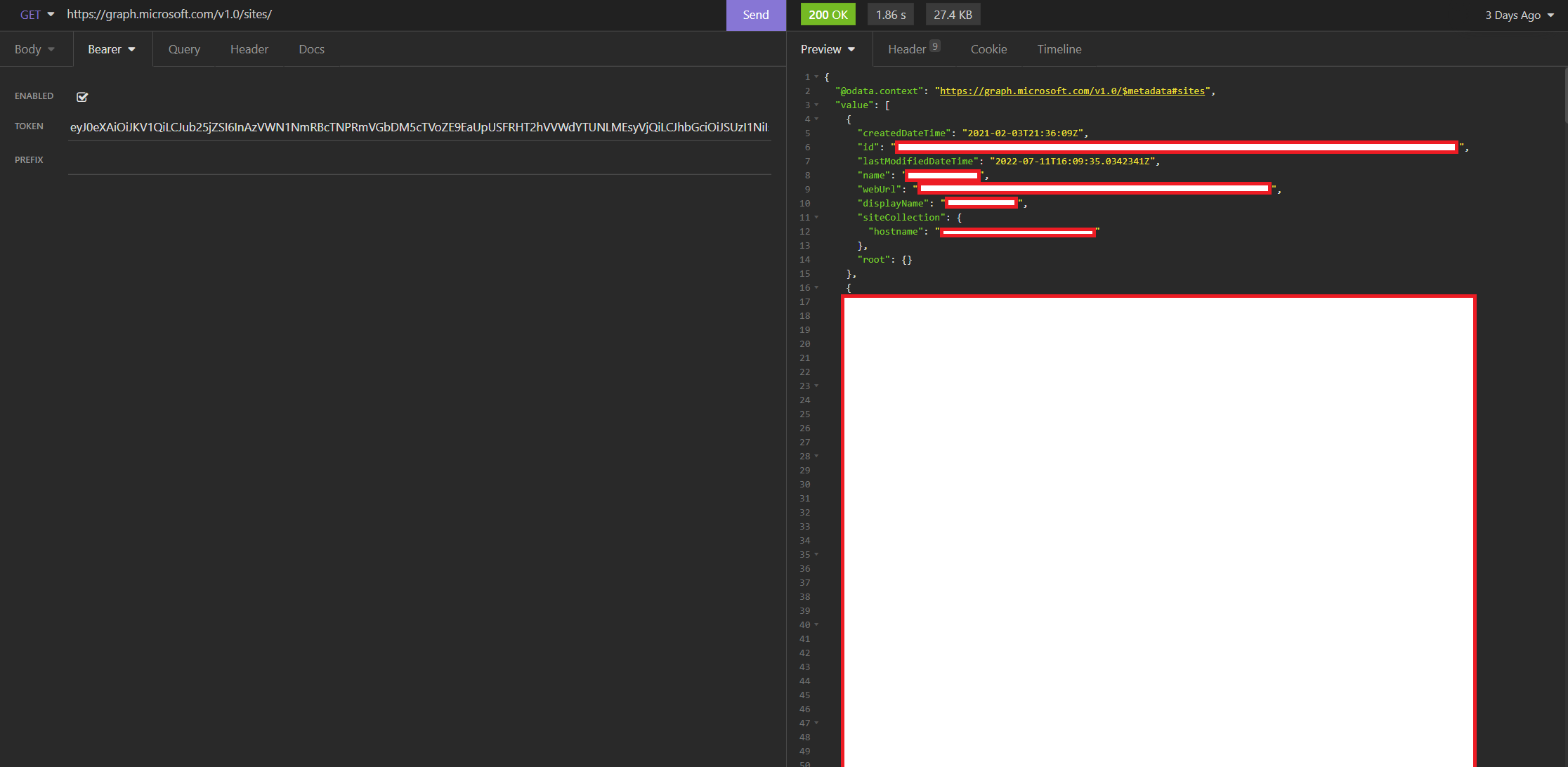Switch to the Query tab
The width and height of the screenshot is (1568, 767).
tap(184, 49)
